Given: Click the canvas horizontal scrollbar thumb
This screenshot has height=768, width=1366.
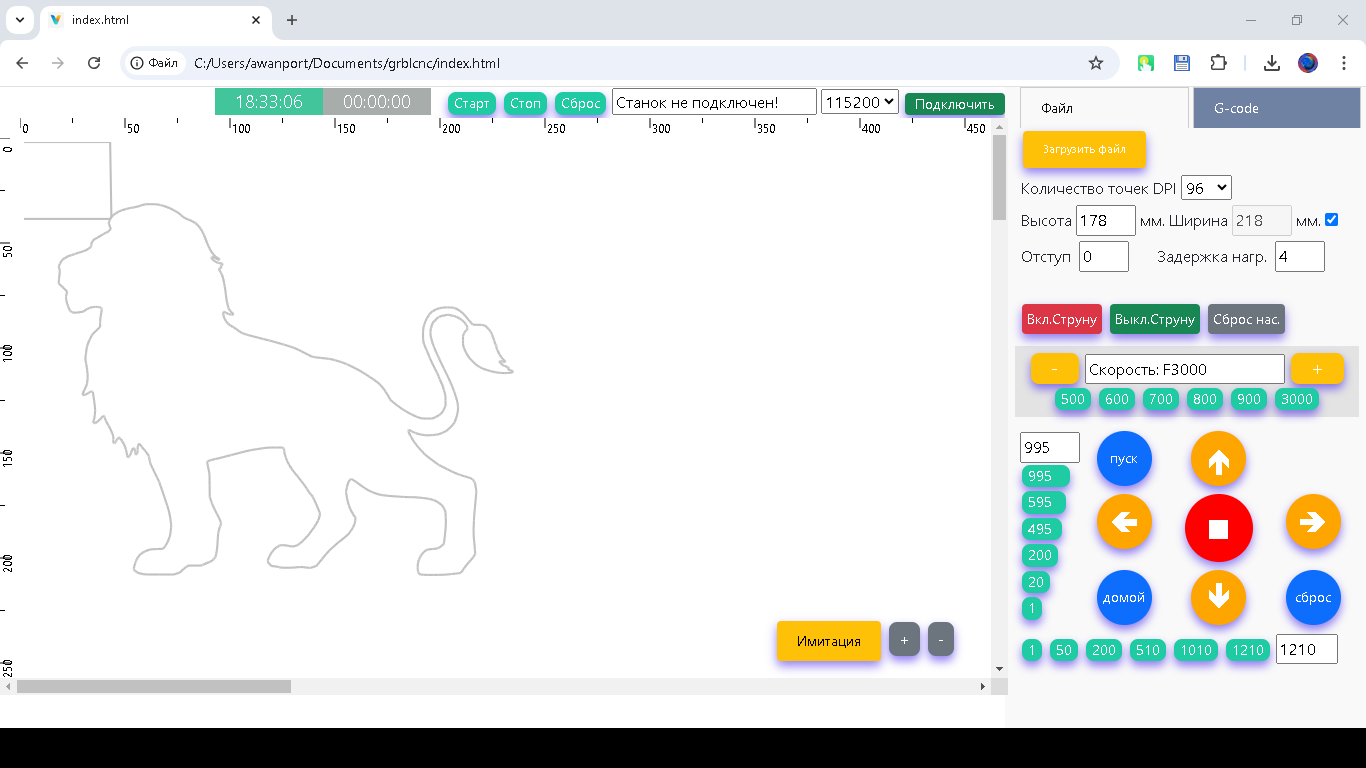Looking at the screenshot, I should click(154, 686).
